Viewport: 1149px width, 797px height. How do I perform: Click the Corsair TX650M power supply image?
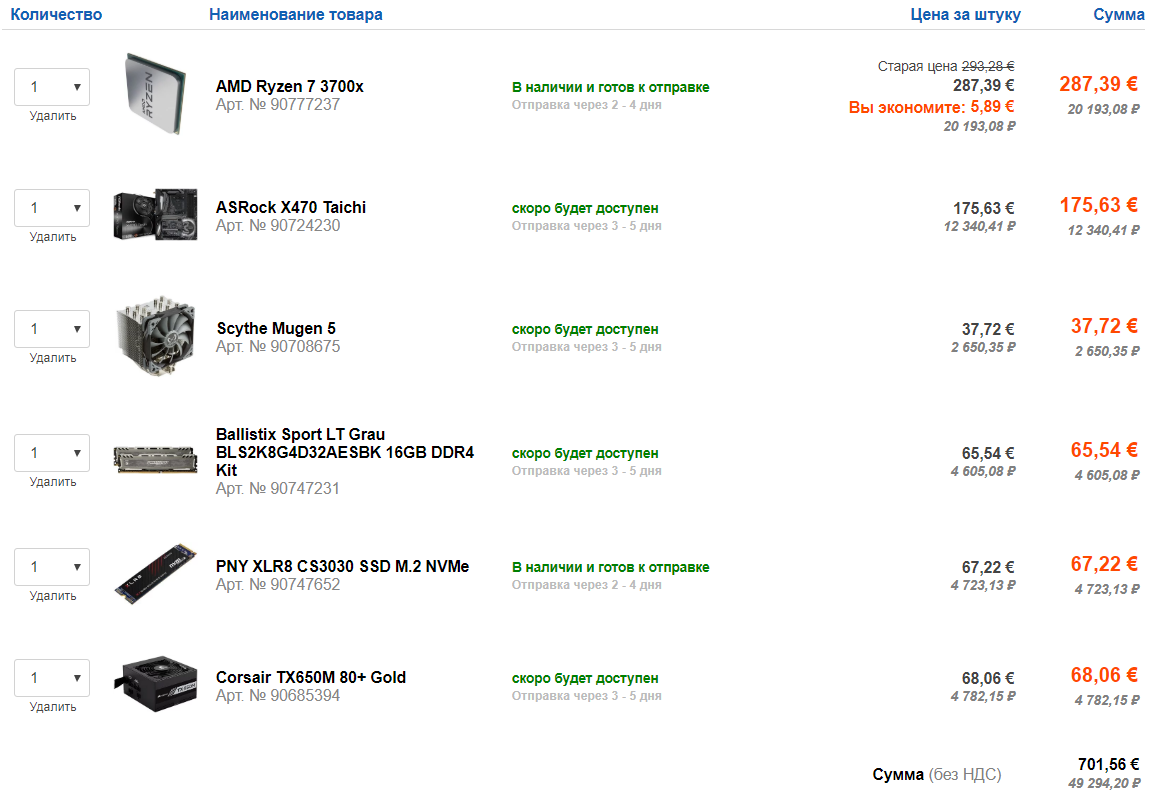[155, 685]
